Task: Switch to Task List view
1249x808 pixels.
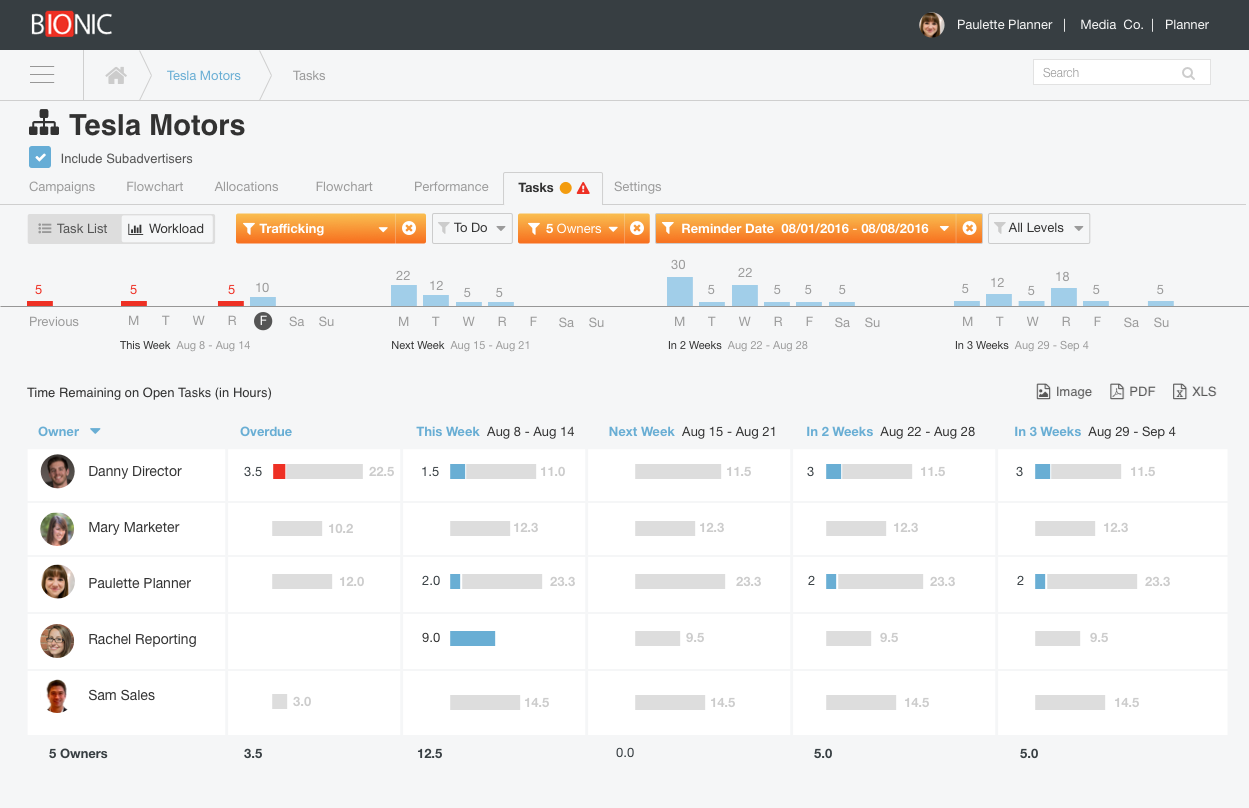Action: click(74, 229)
